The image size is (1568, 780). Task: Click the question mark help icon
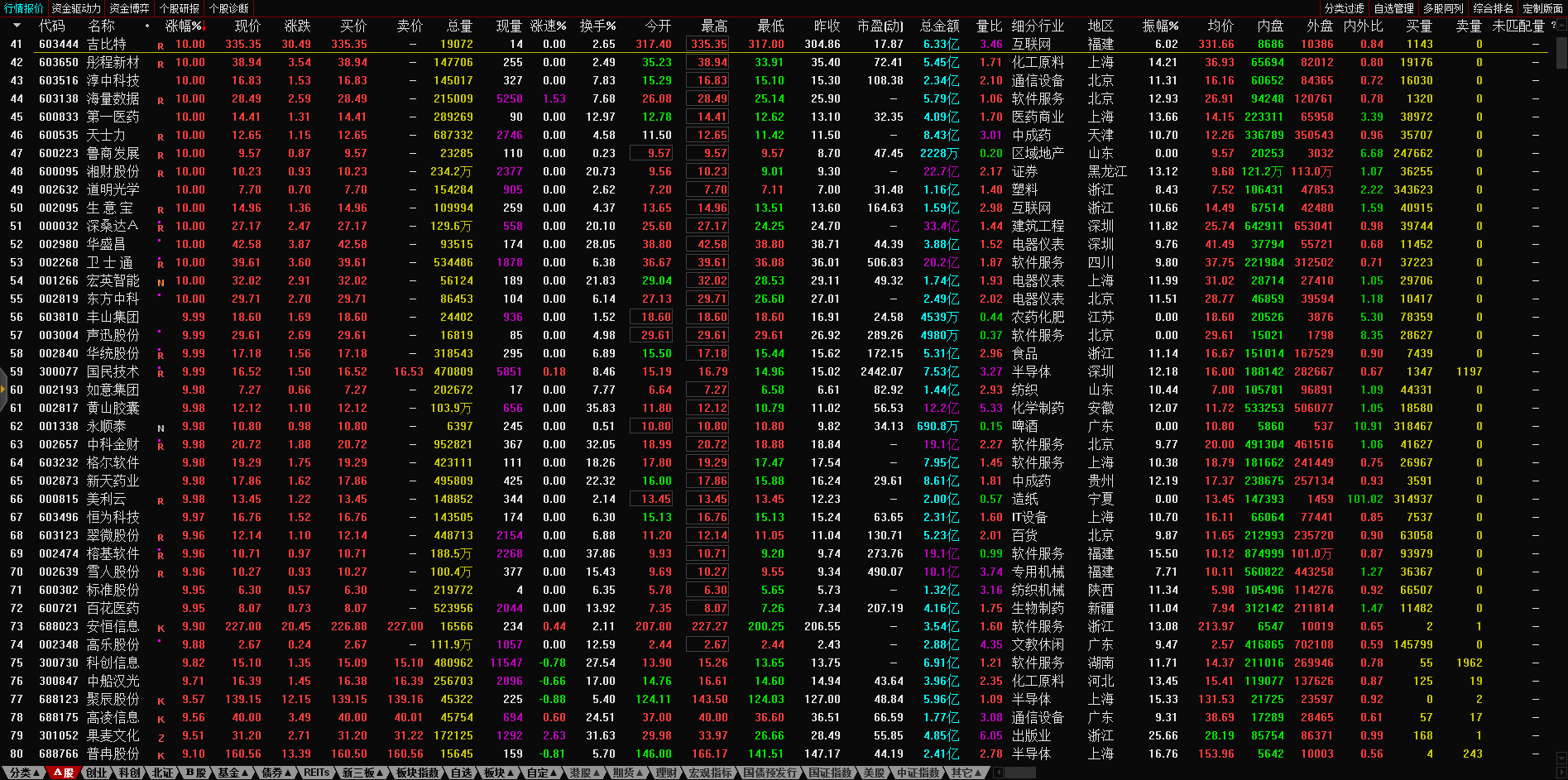click(x=1553, y=26)
